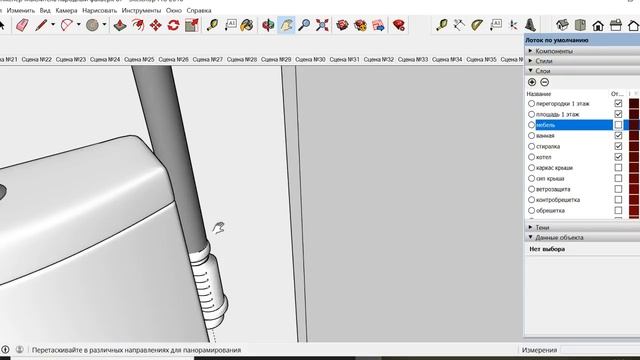Enable visibility of 'мебель' layer

[618, 125]
